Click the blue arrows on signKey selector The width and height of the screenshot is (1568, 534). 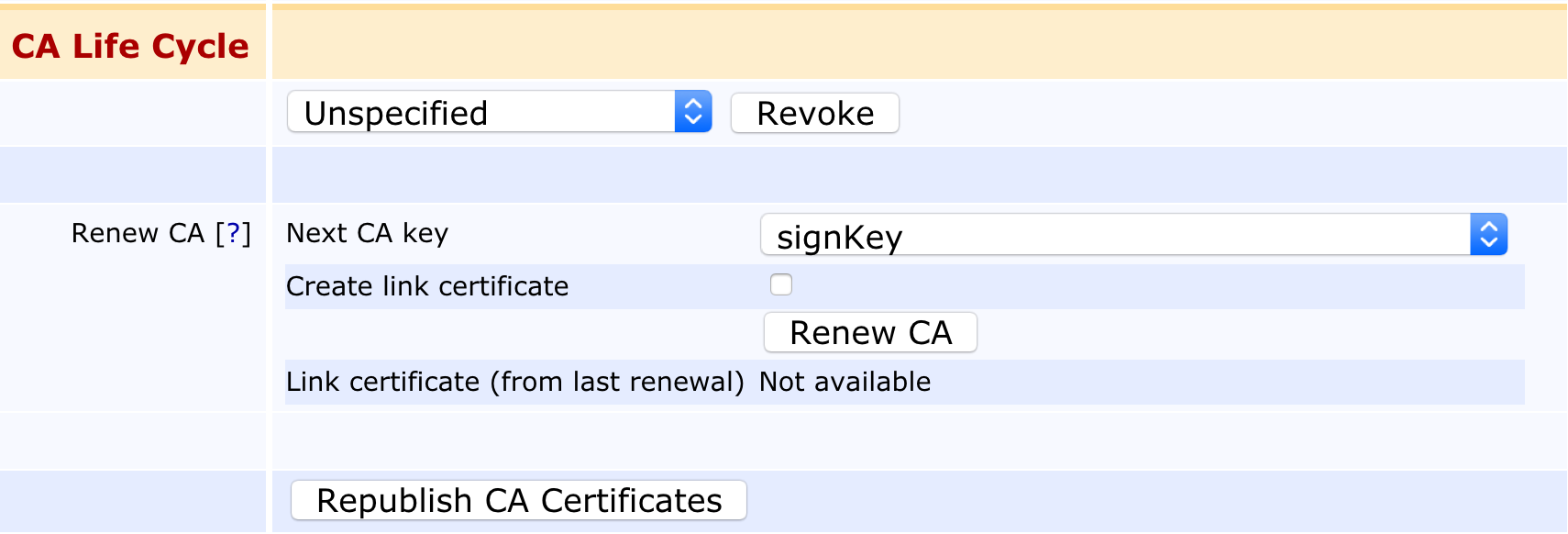pyautogui.click(x=1488, y=236)
